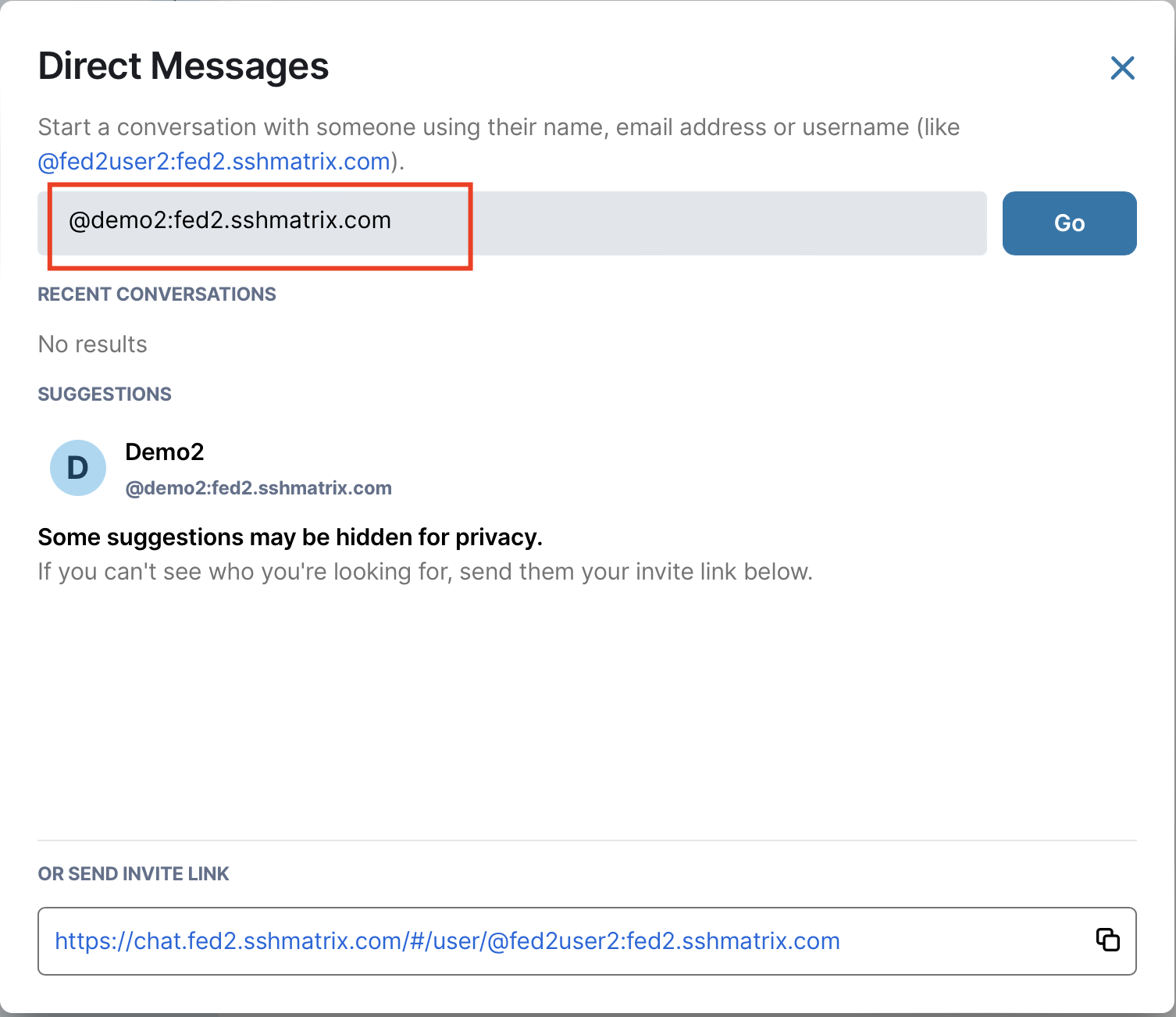The width and height of the screenshot is (1176, 1017).
Task: Click the Recent Conversations heading
Action: (x=157, y=294)
